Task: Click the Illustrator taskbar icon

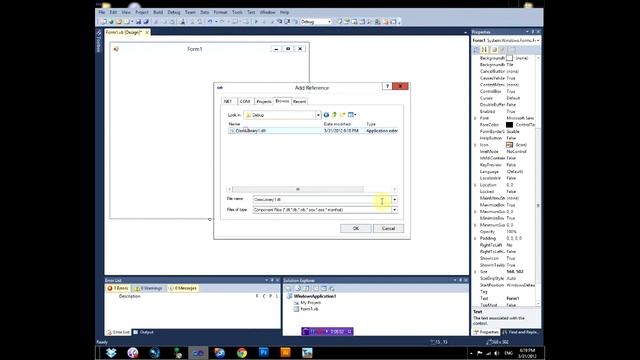Action: click(x=285, y=353)
